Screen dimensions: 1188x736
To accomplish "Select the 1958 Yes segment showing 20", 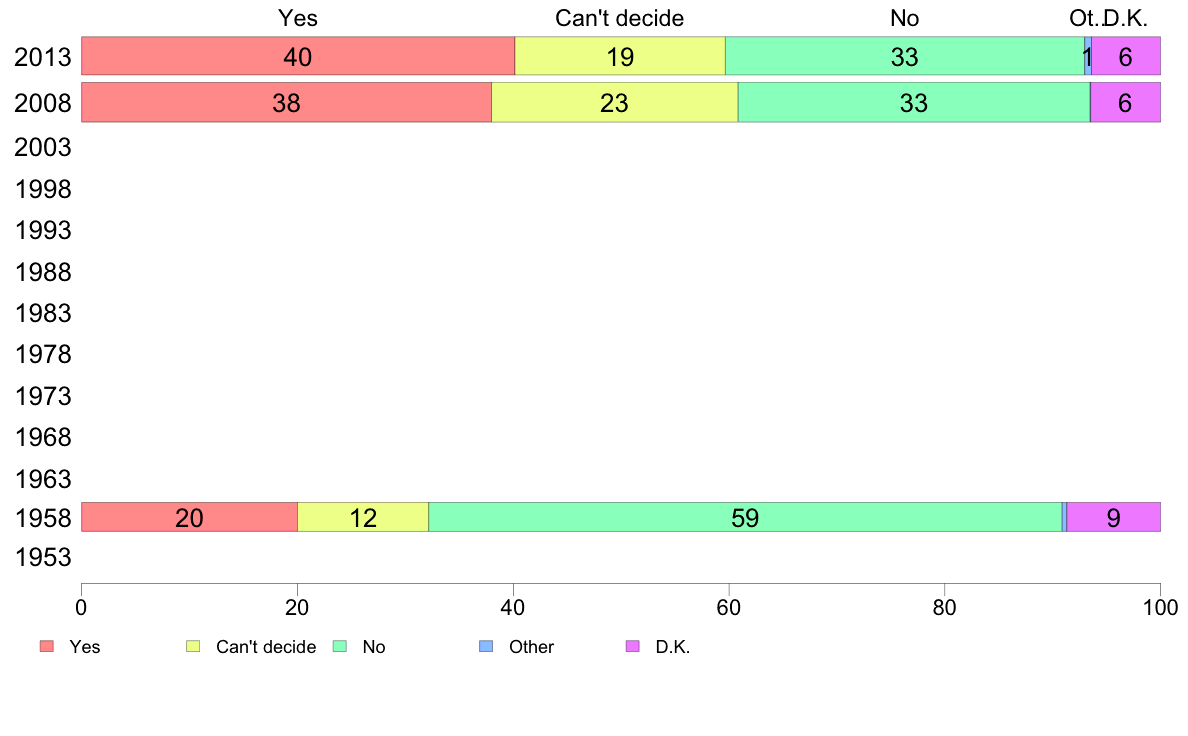I will click(x=189, y=517).
